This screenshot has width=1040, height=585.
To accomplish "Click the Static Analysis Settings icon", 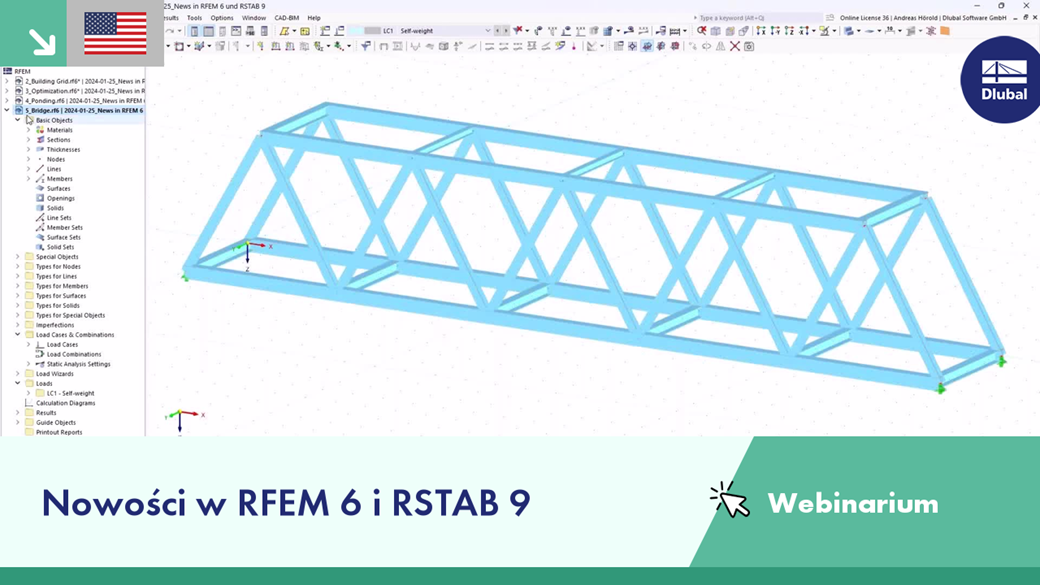I will tap(40, 364).
